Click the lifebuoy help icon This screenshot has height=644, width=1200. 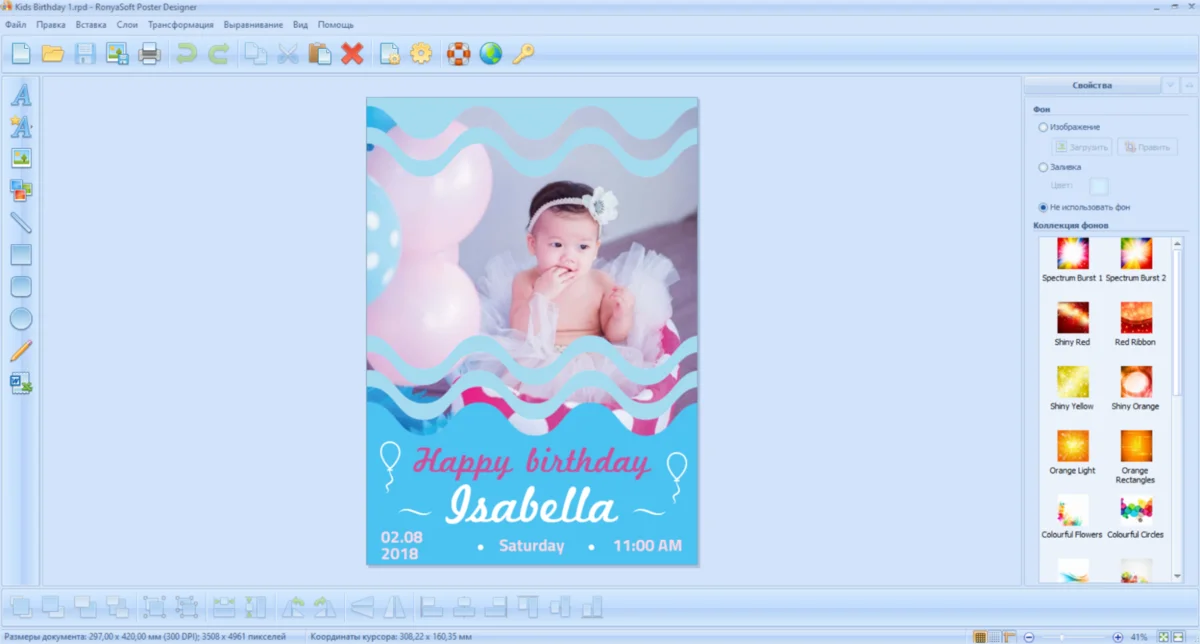458,54
